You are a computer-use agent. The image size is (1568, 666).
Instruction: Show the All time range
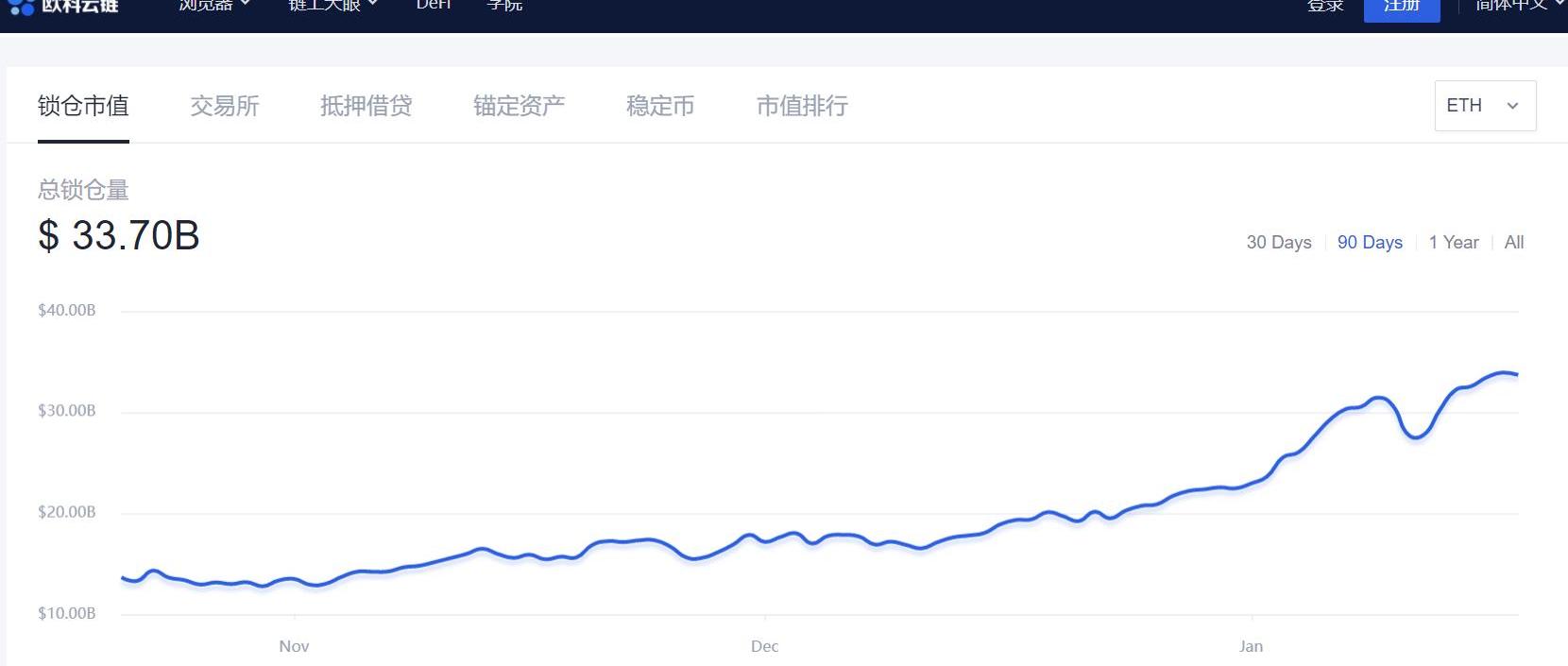point(1513,243)
